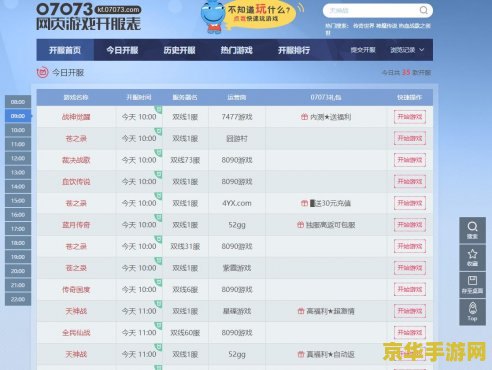492x370 pixels.
Task: Open the 开服排行 tab
Action: 294,50
